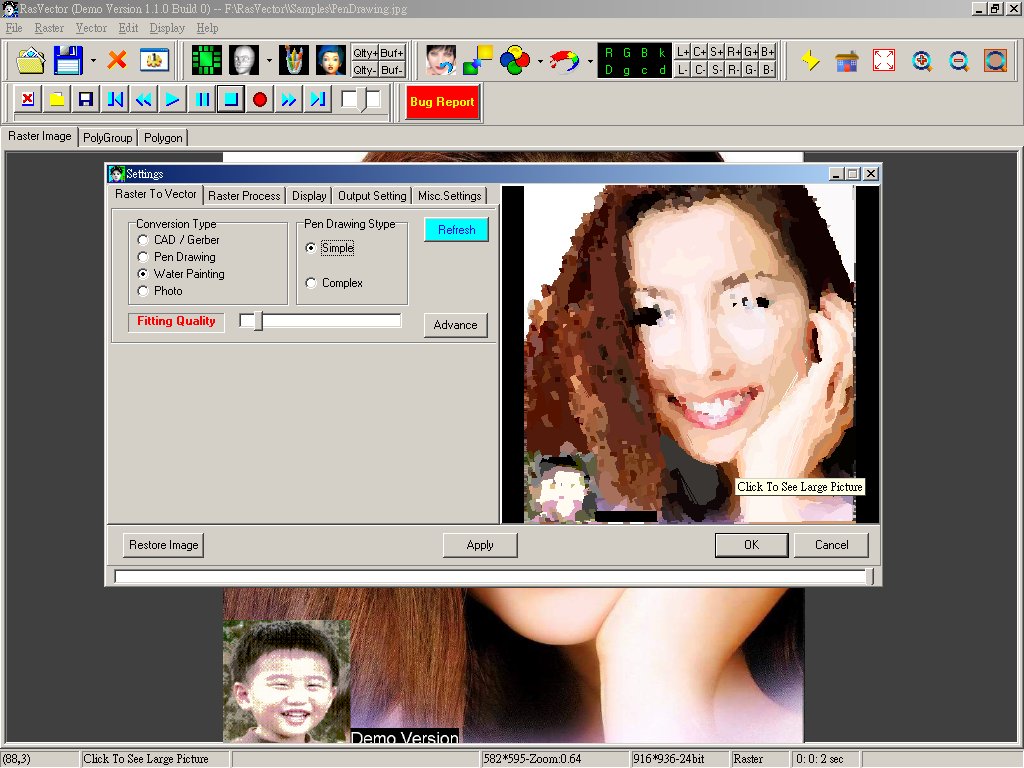Jump to first frame button

(115, 99)
